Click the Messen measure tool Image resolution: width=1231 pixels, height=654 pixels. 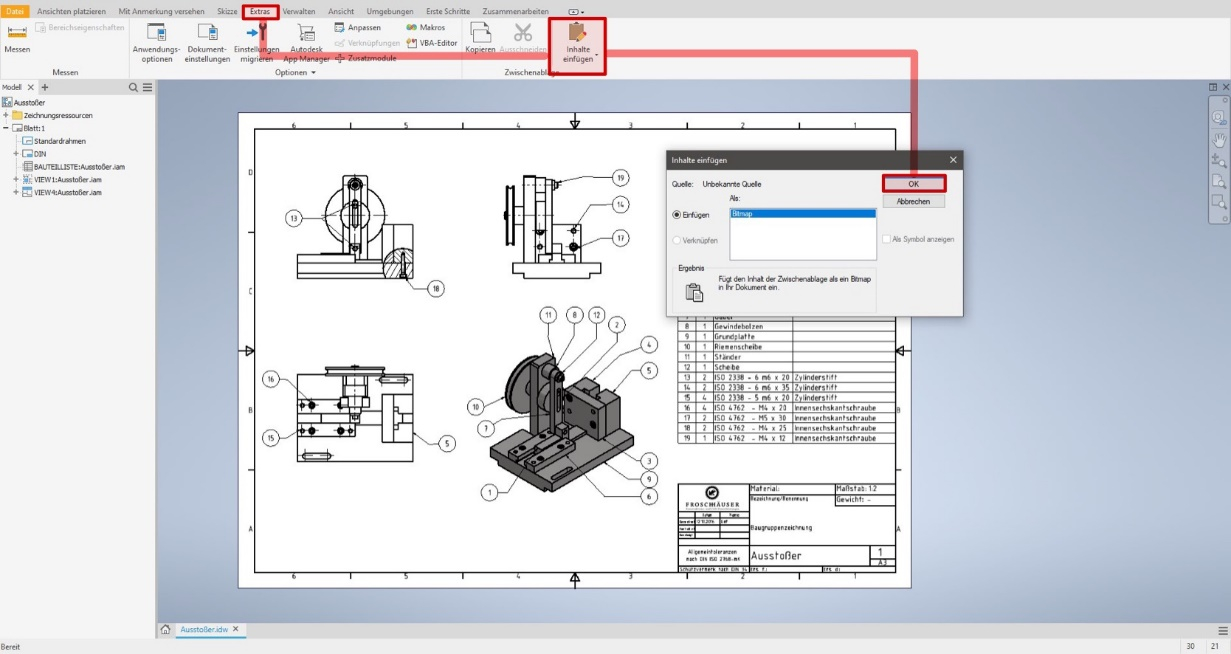(17, 39)
